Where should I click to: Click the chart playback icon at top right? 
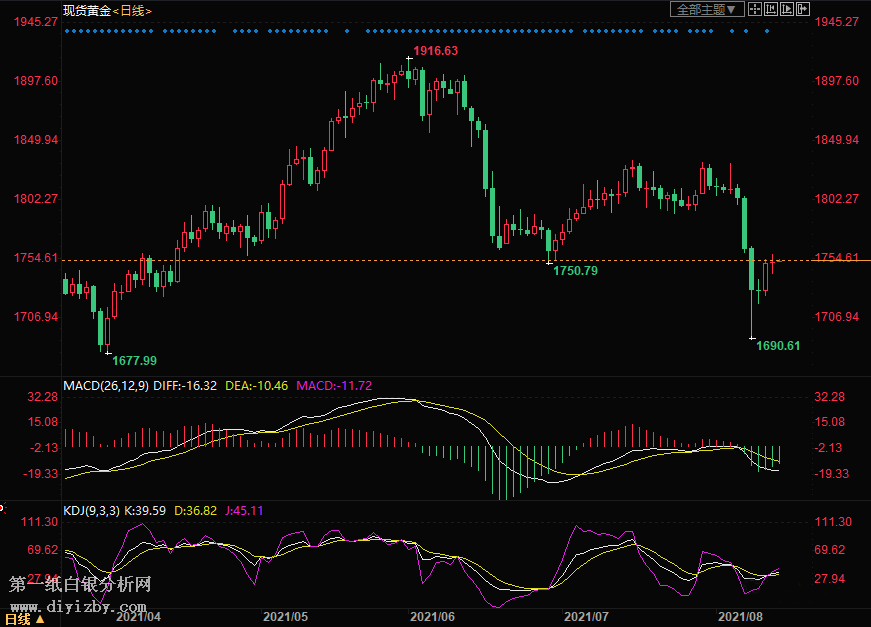[786, 9]
